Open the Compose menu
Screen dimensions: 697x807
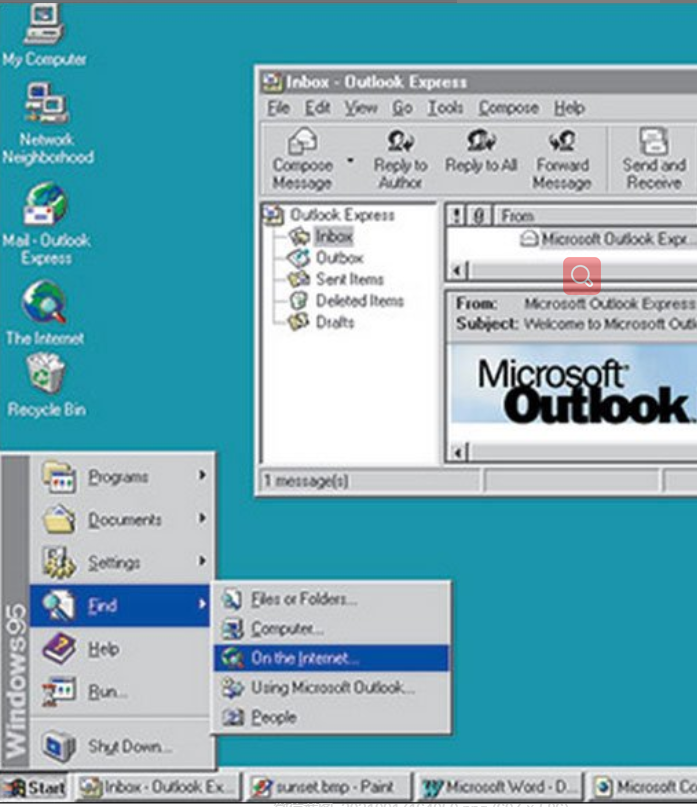(x=509, y=108)
